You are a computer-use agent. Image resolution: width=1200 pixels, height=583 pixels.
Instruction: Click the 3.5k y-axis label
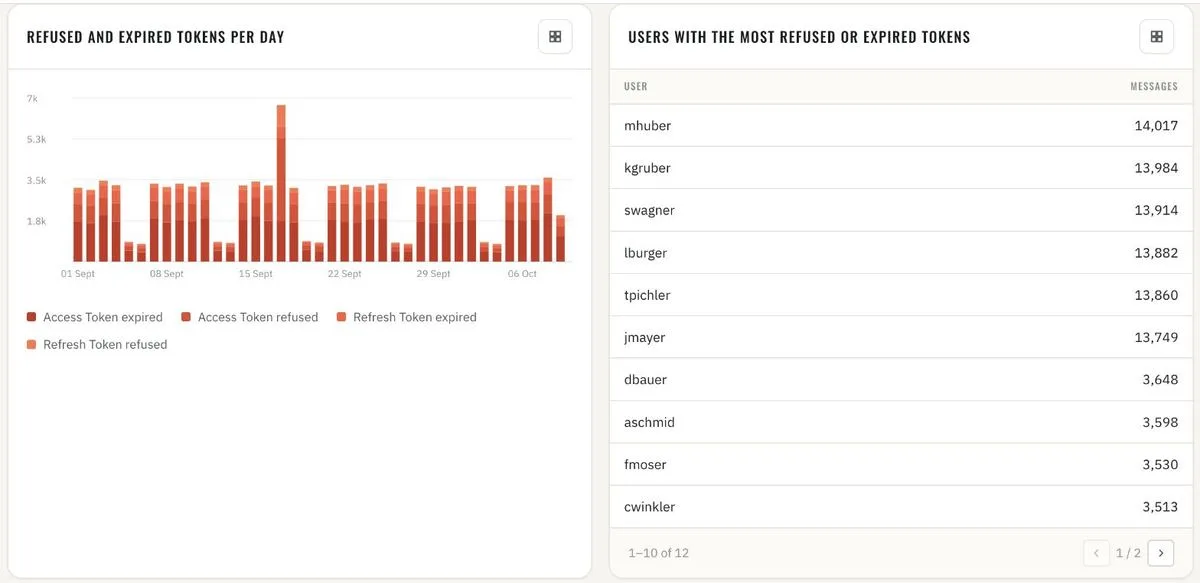tap(36, 180)
